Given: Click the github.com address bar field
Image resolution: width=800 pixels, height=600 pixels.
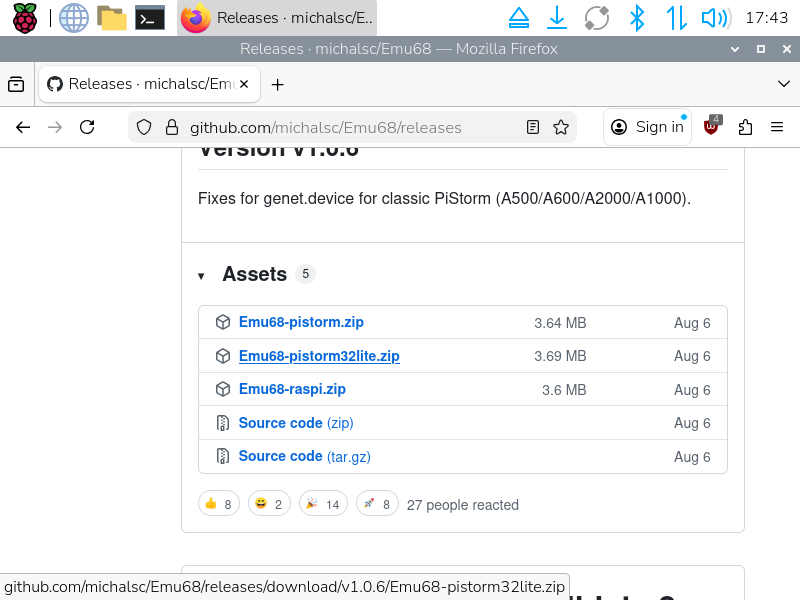Looking at the screenshot, I should point(340,127).
